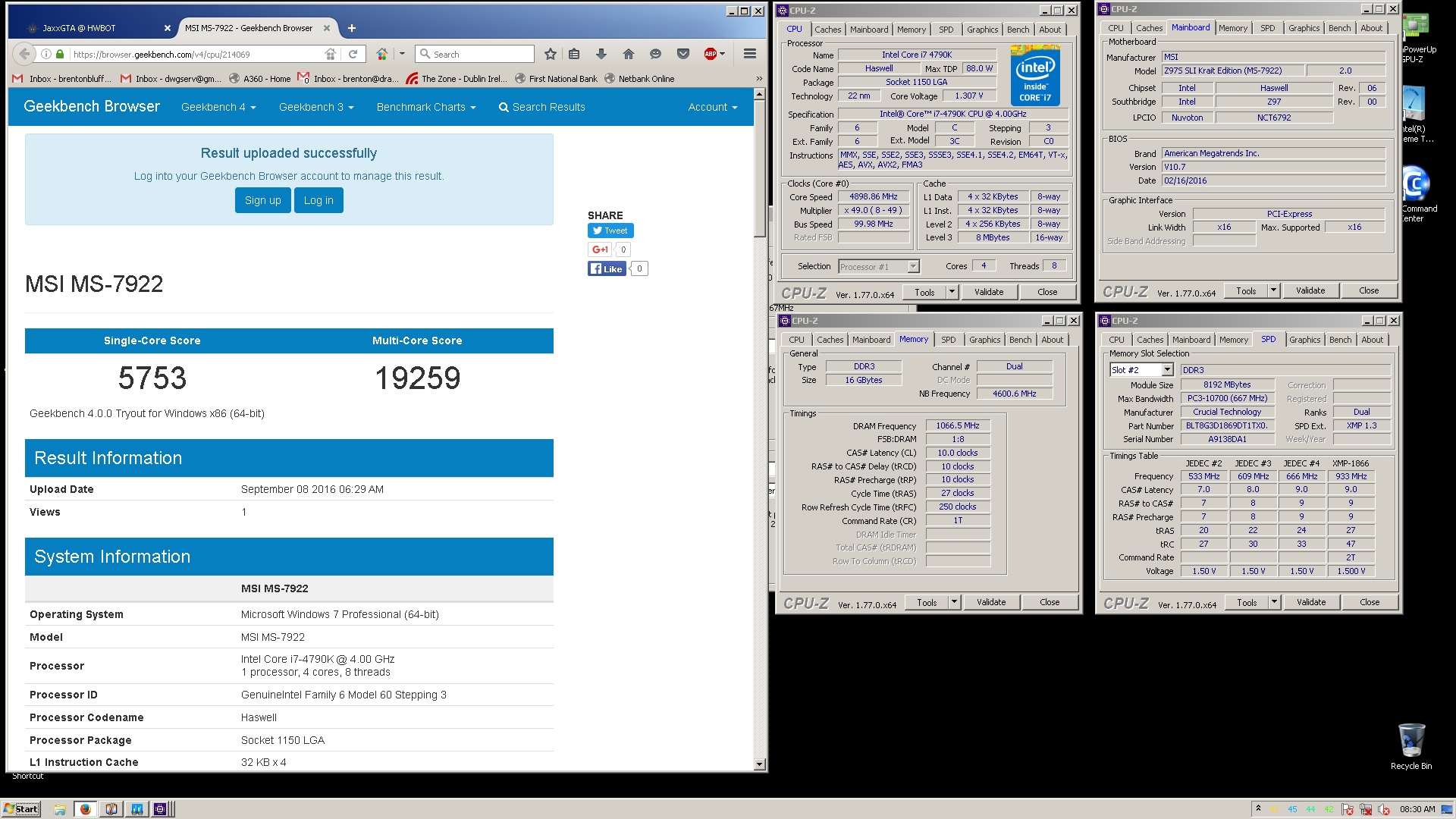Open the Account dropdown
Viewport: 1456px width, 819px height.
pyautogui.click(x=713, y=107)
